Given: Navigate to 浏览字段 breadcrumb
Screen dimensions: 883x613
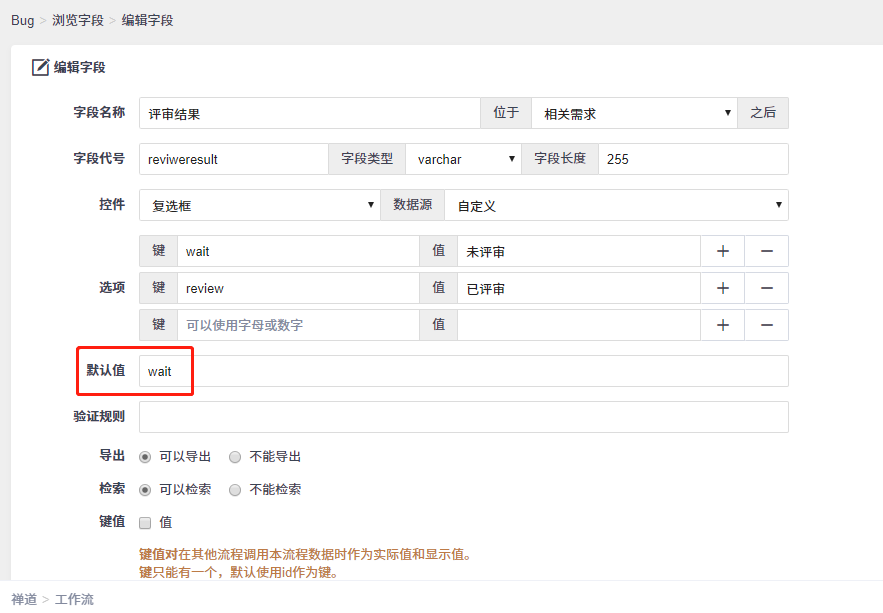Looking at the screenshot, I should coord(79,20).
